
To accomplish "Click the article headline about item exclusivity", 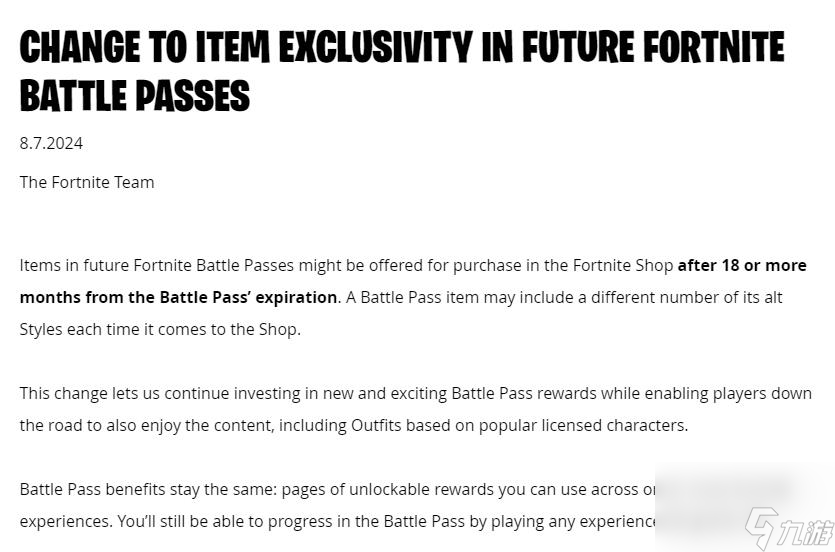I will [402, 71].
